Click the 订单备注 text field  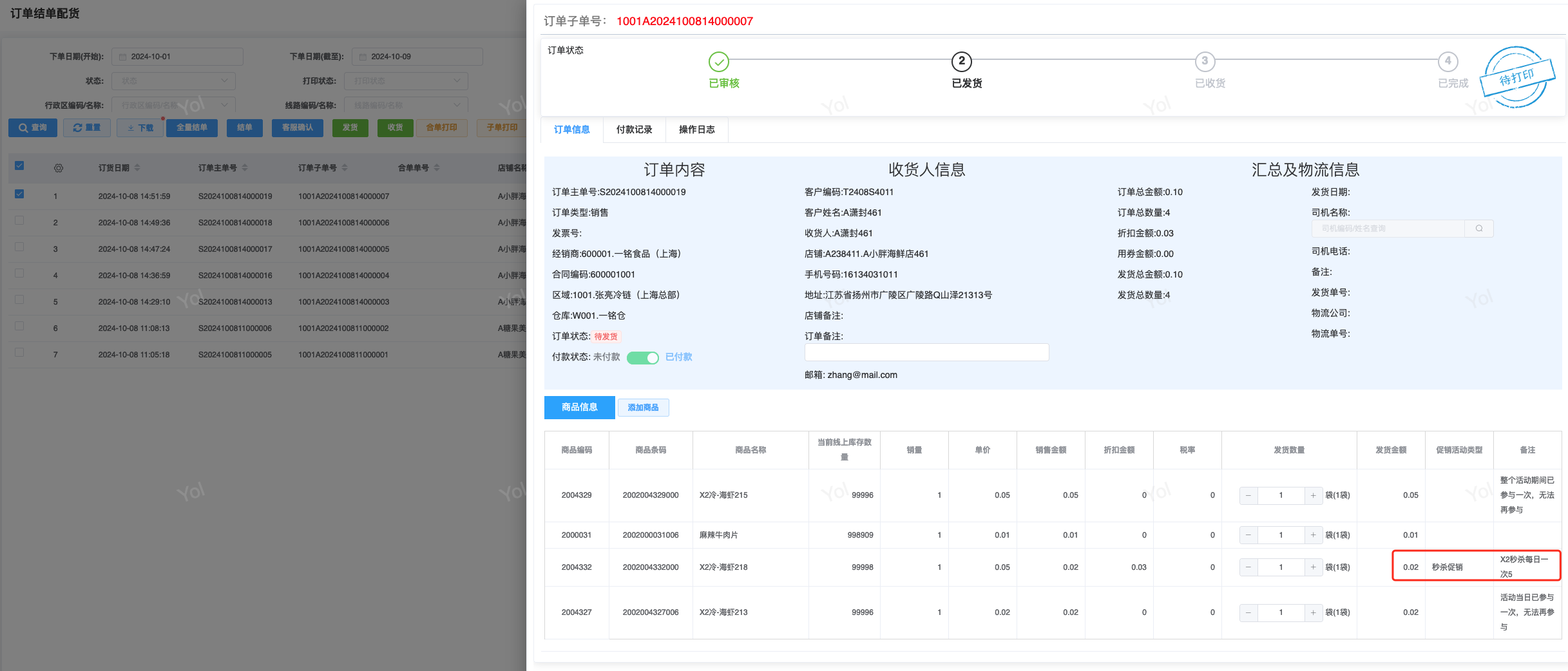tap(926, 352)
